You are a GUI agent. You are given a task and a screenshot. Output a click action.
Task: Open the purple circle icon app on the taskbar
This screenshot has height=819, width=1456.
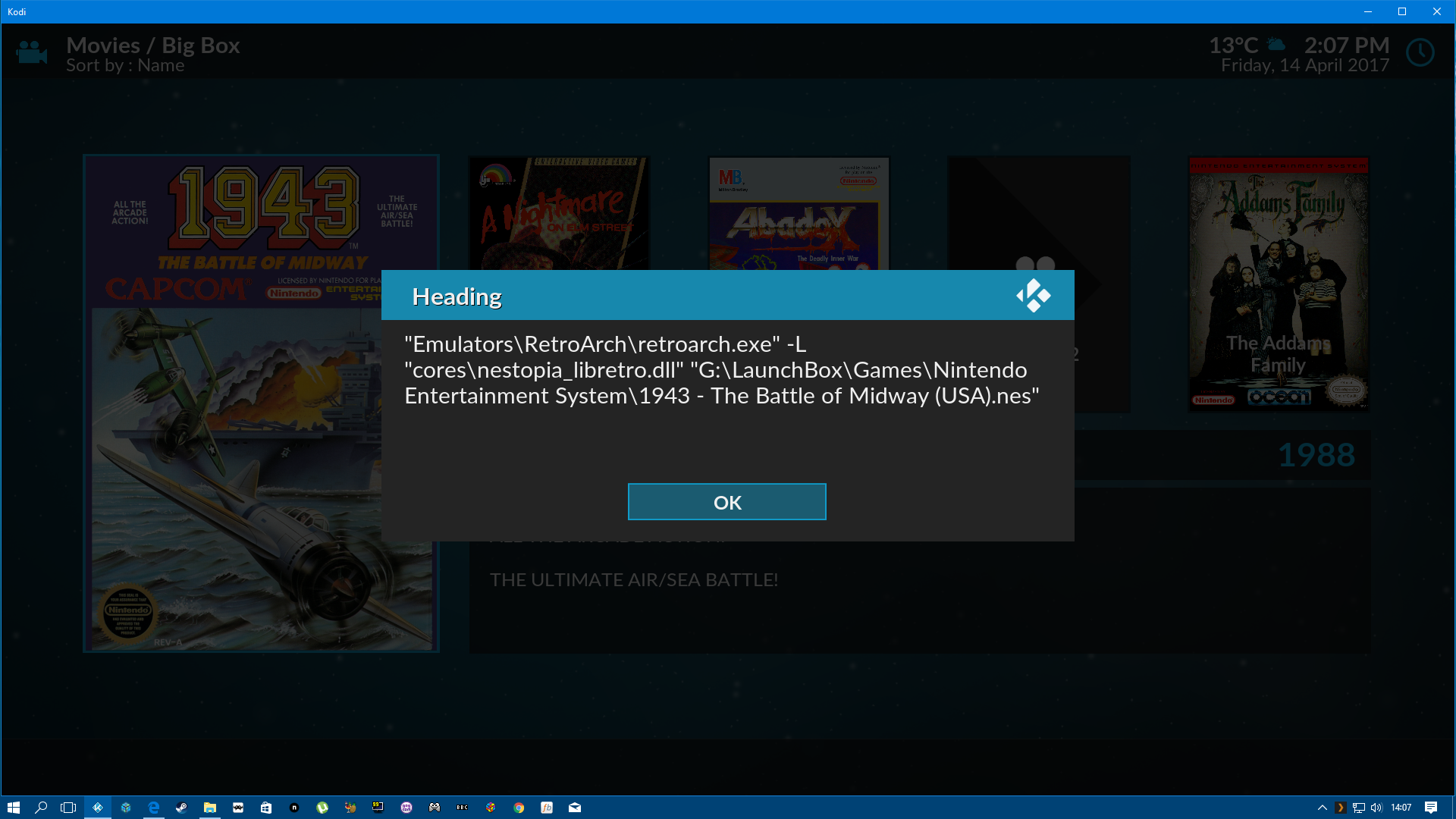(x=406, y=808)
